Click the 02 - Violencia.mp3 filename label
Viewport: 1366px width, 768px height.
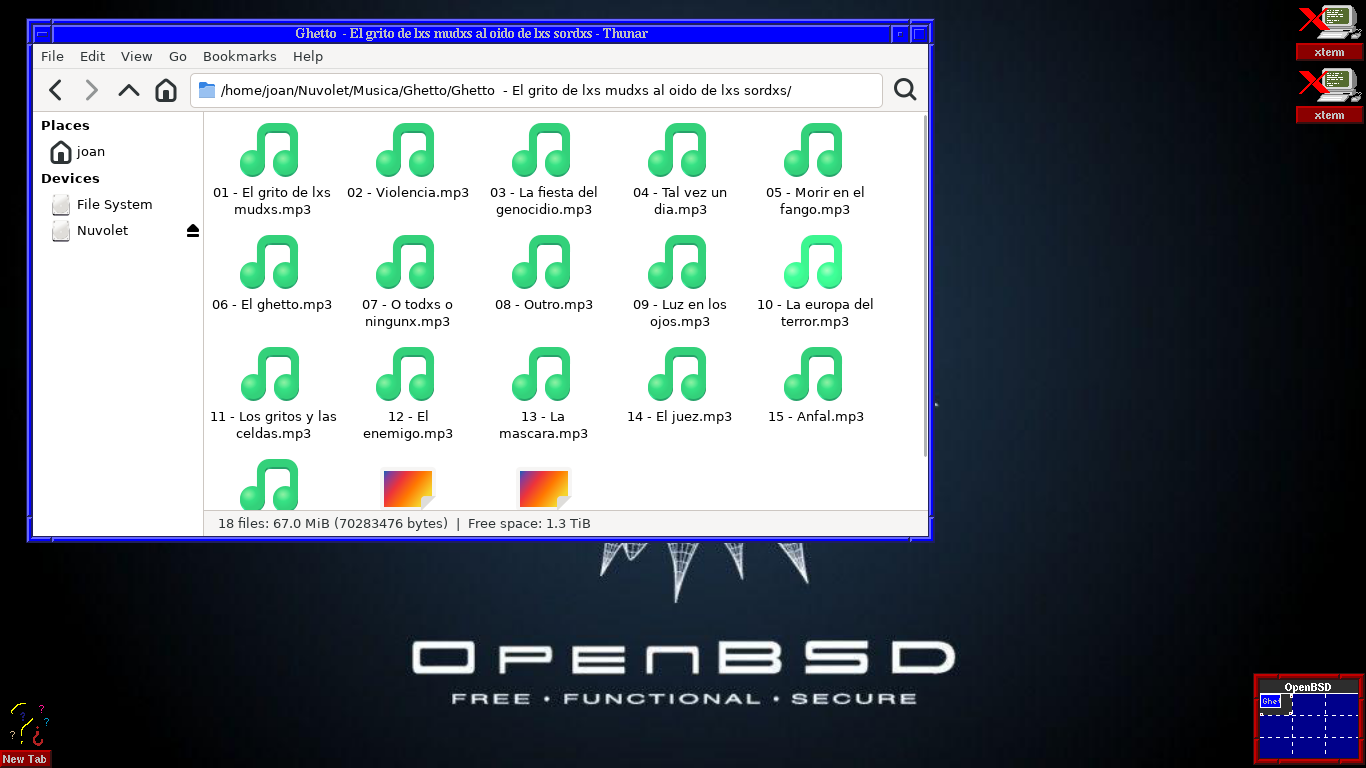[x=408, y=193]
